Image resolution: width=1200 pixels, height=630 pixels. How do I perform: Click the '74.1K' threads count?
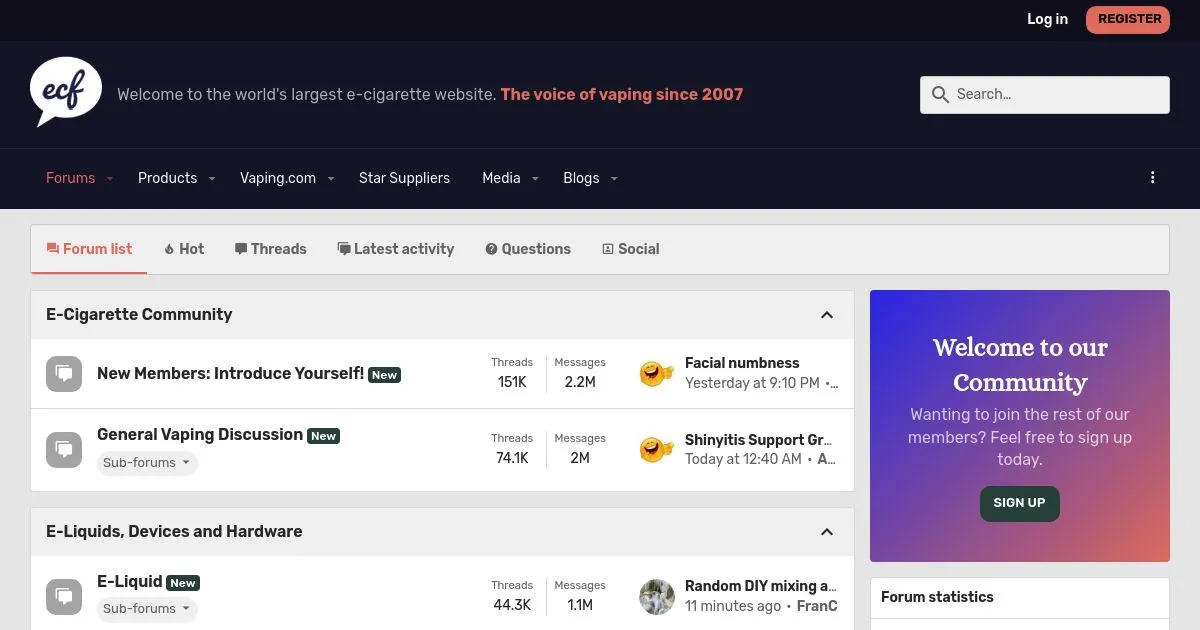512,458
